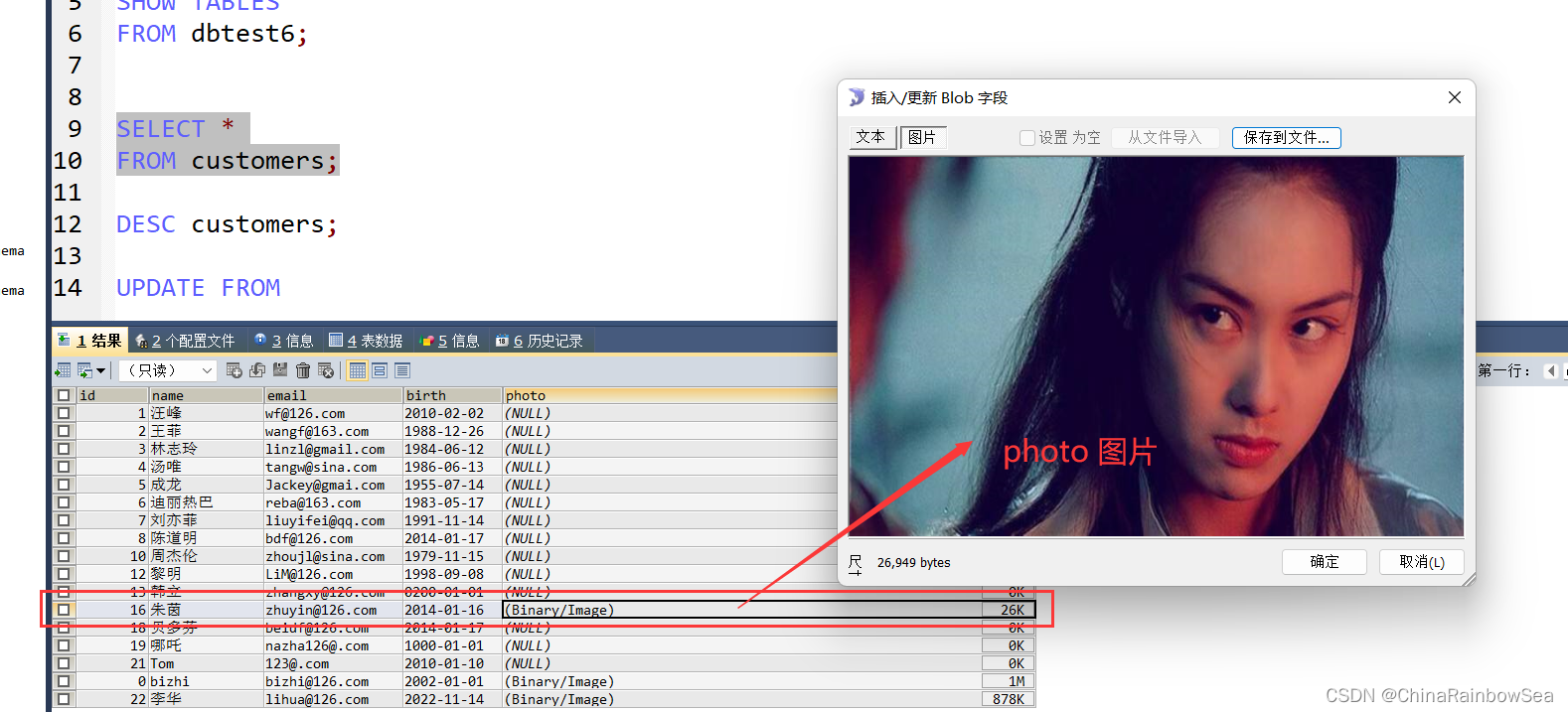Viewport: 1568px width, 712px height.
Task: Switch to 图片 tab in Blob dialog
Action: tap(923, 137)
